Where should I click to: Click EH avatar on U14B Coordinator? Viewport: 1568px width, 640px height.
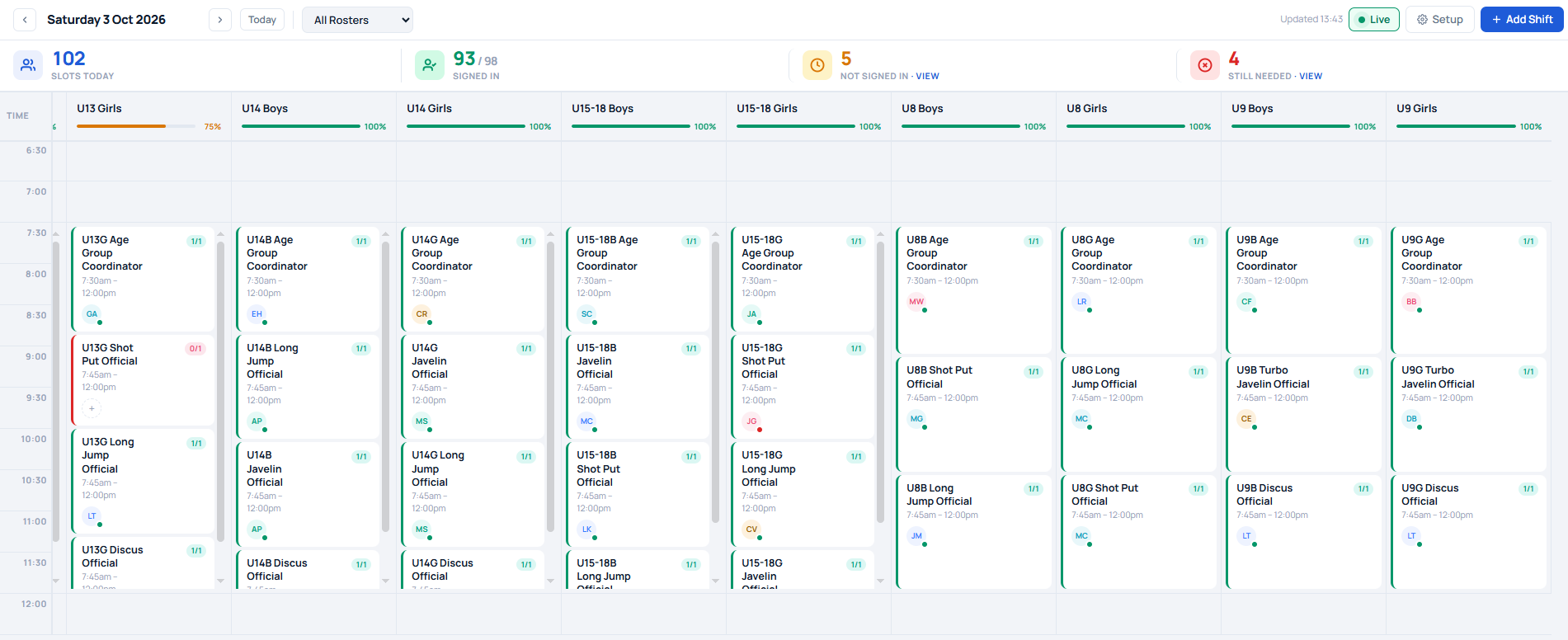tap(257, 314)
